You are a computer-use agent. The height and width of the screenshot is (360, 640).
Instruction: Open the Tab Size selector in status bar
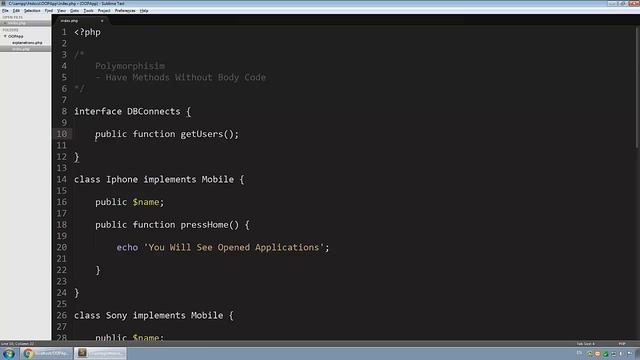[x=586, y=344]
